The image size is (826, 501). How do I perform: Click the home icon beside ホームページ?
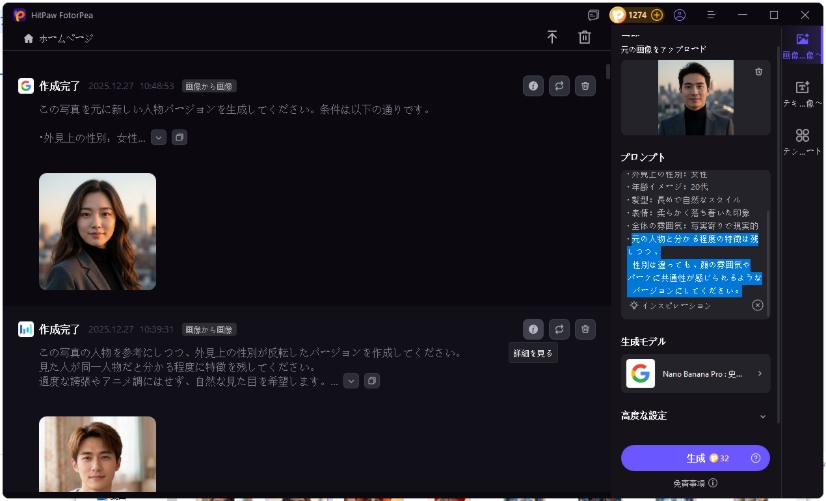(x=28, y=38)
